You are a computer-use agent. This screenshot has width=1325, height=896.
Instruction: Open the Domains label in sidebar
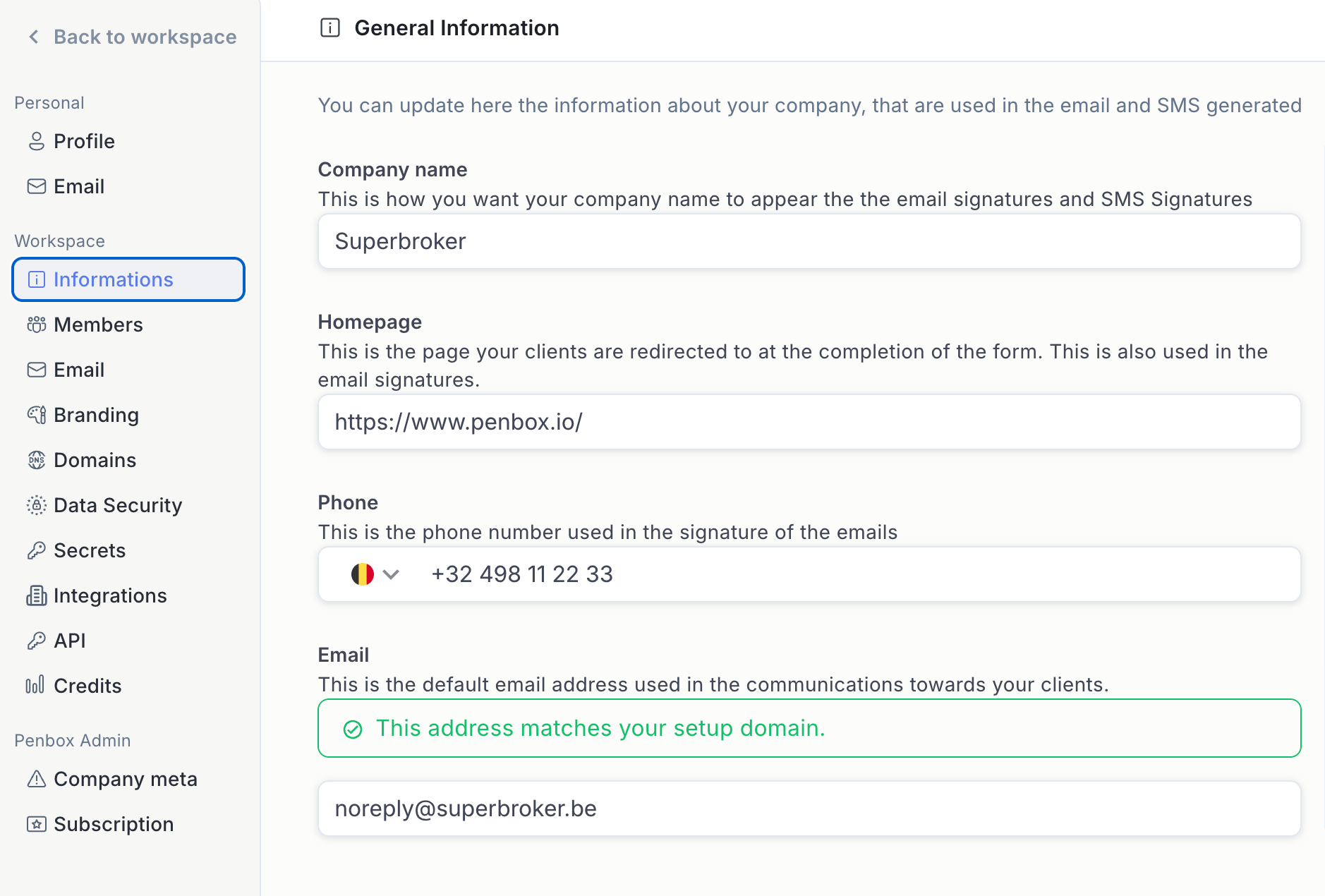pos(95,460)
